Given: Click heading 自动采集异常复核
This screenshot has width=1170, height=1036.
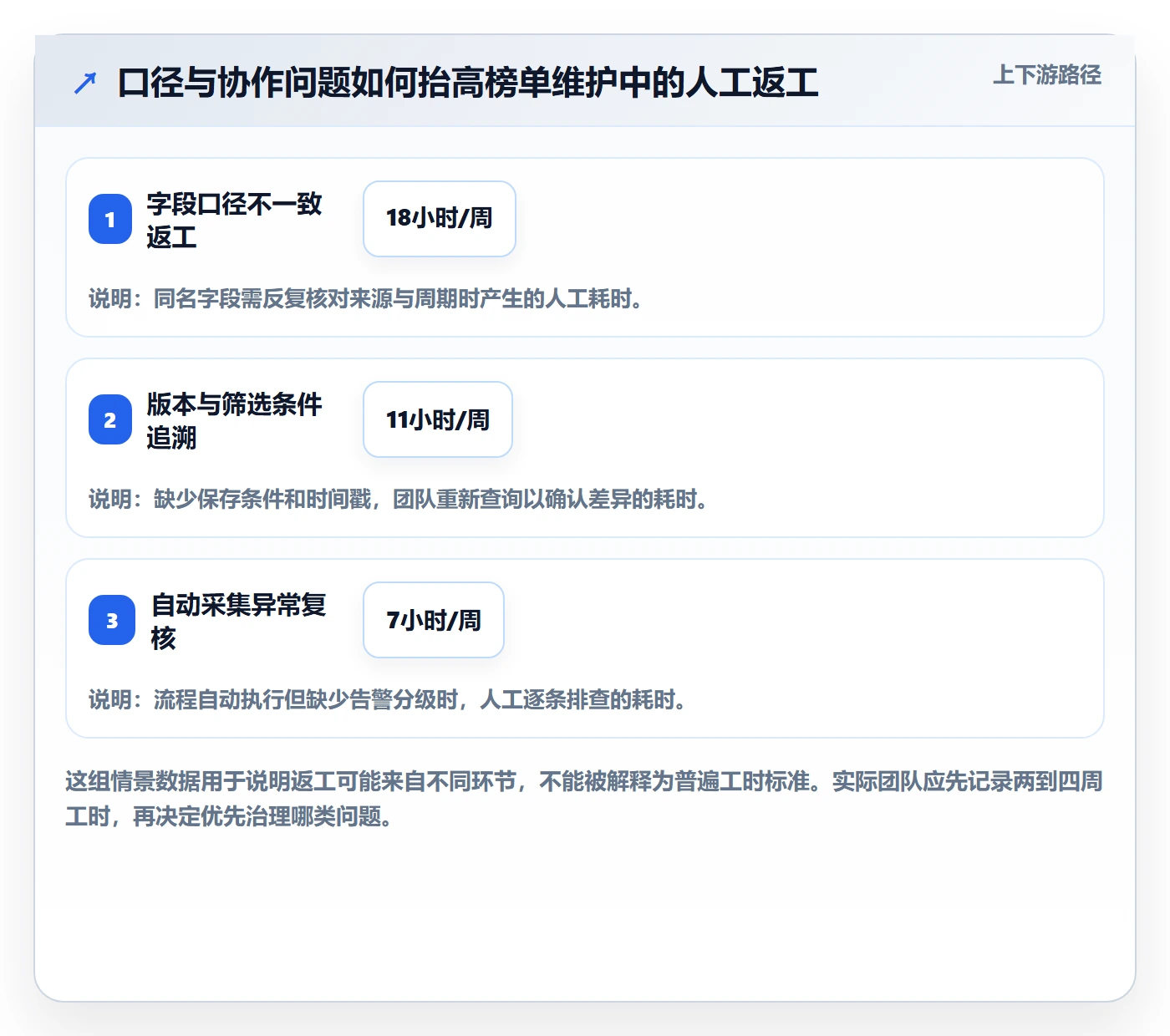Looking at the screenshot, I should pyautogui.click(x=238, y=621).
